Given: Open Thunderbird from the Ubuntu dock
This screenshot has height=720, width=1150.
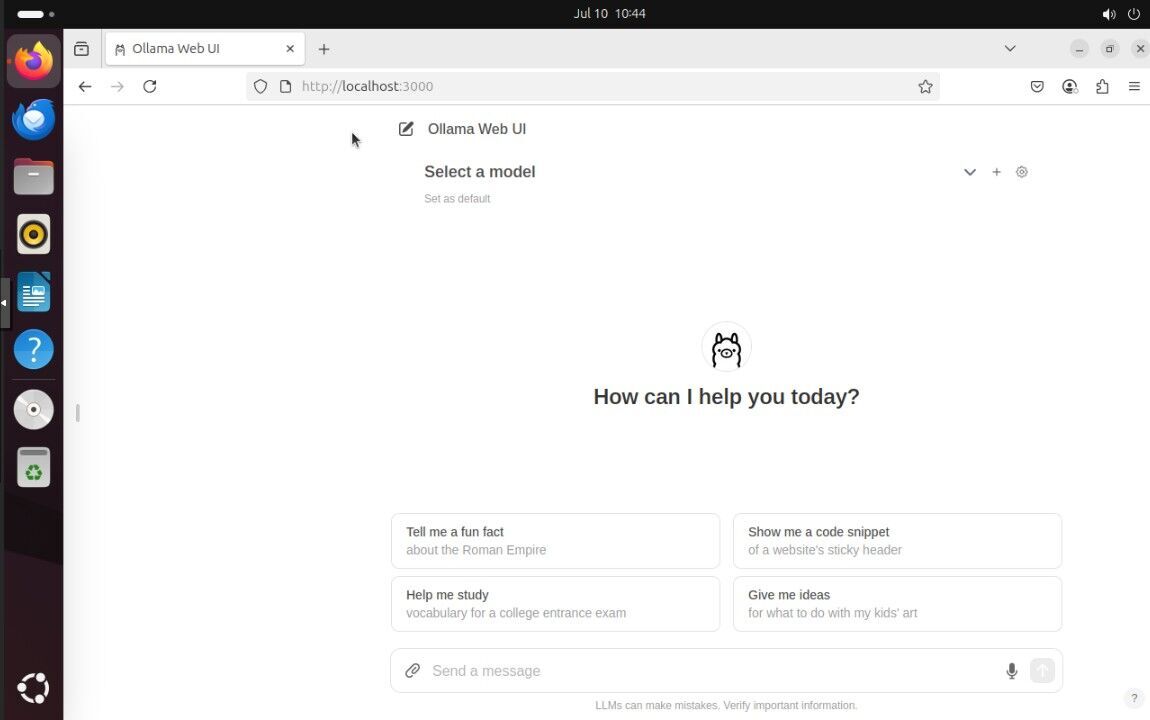Looking at the screenshot, I should 33,119.
